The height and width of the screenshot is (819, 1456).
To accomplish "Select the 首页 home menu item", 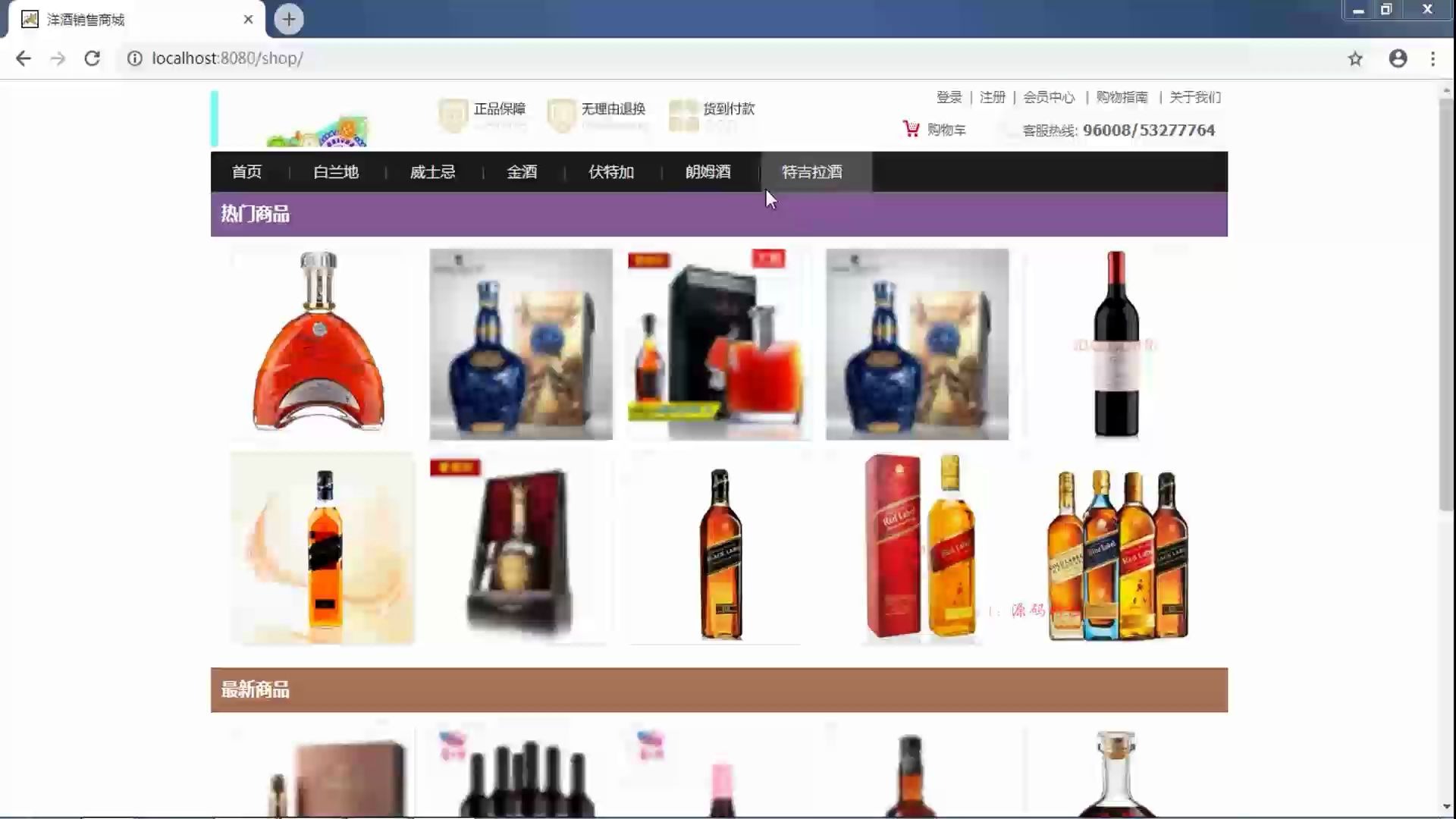I will (247, 172).
